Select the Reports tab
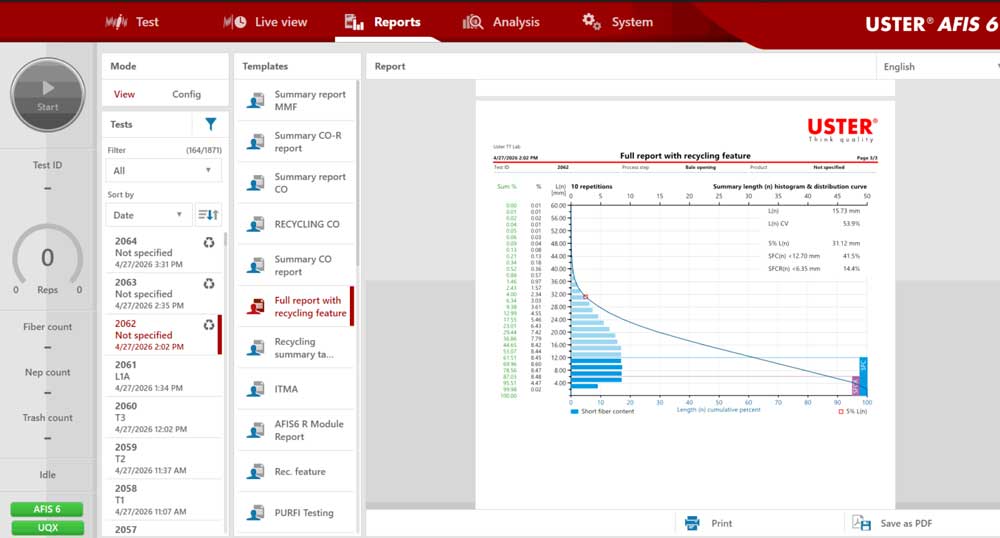1000x538 pixels. click(x=383, y=22)
